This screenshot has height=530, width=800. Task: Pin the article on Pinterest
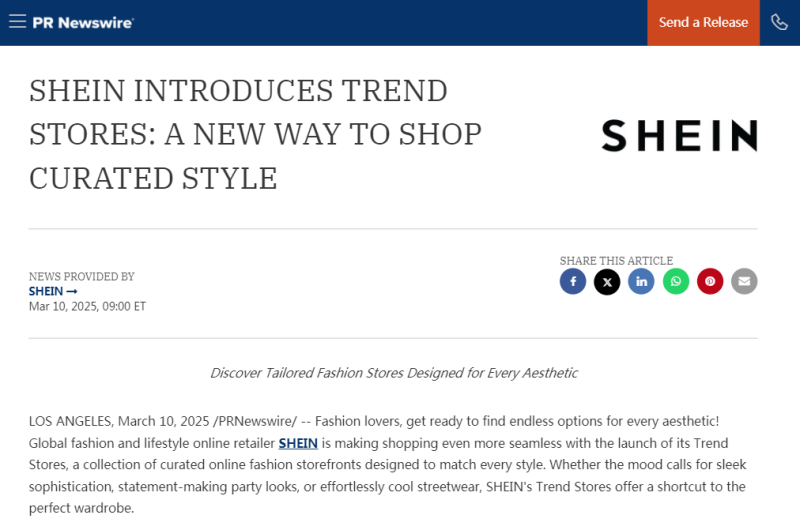[710, 282]
